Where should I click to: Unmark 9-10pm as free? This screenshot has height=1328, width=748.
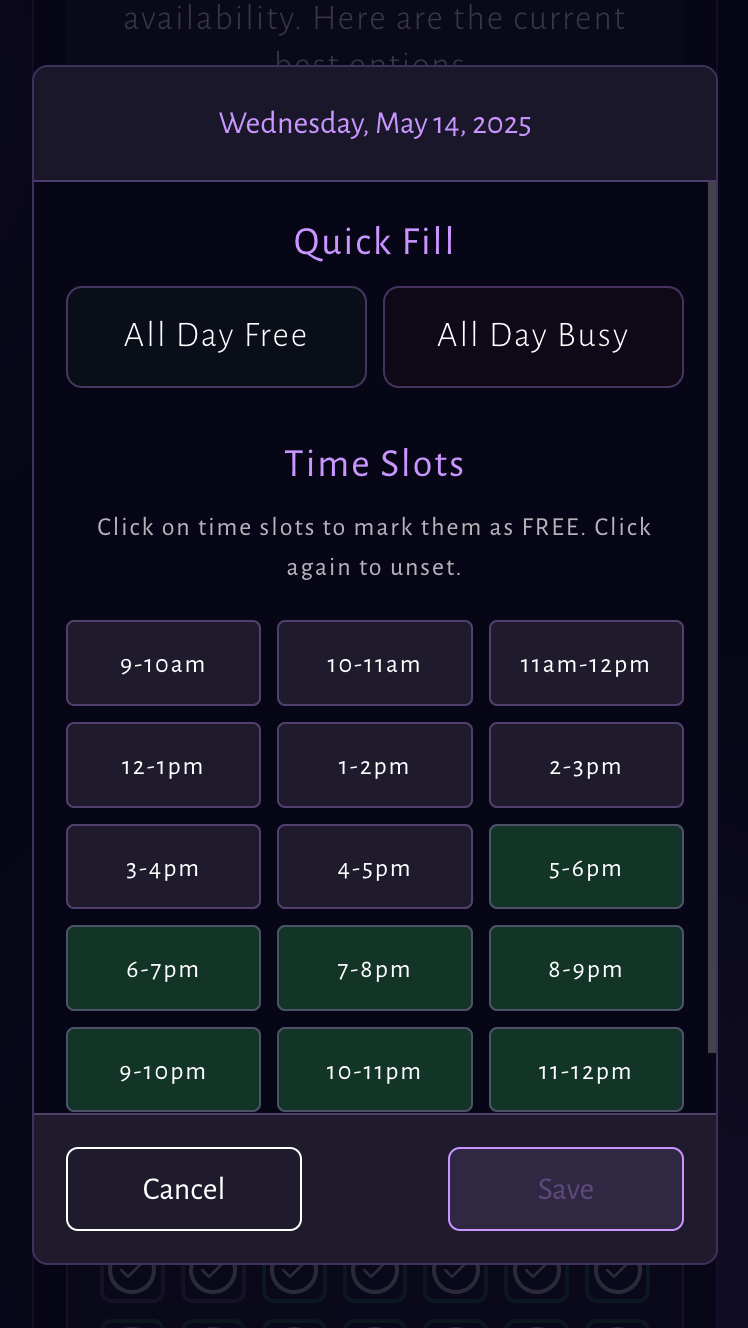pos(163,1069)
